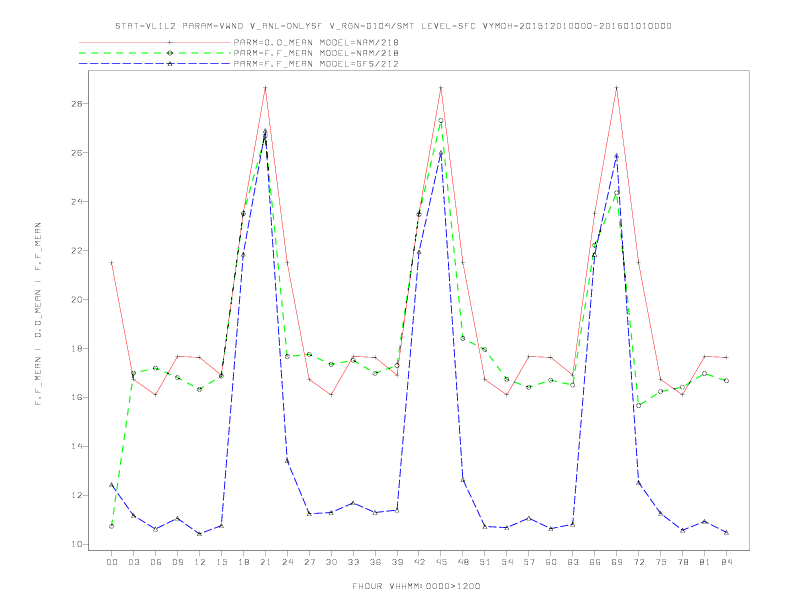Click x-axis forecast hour label 09
The image size is (792, 612).
tap(177, 562)
